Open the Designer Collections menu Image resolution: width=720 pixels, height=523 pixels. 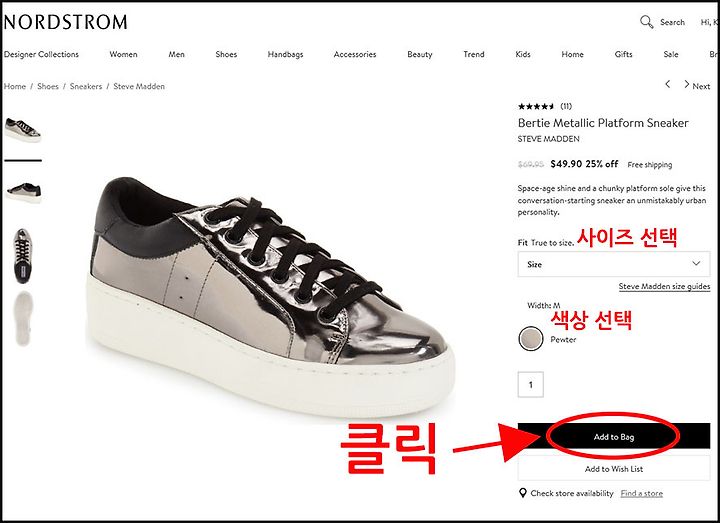click(x=41, y=54)
